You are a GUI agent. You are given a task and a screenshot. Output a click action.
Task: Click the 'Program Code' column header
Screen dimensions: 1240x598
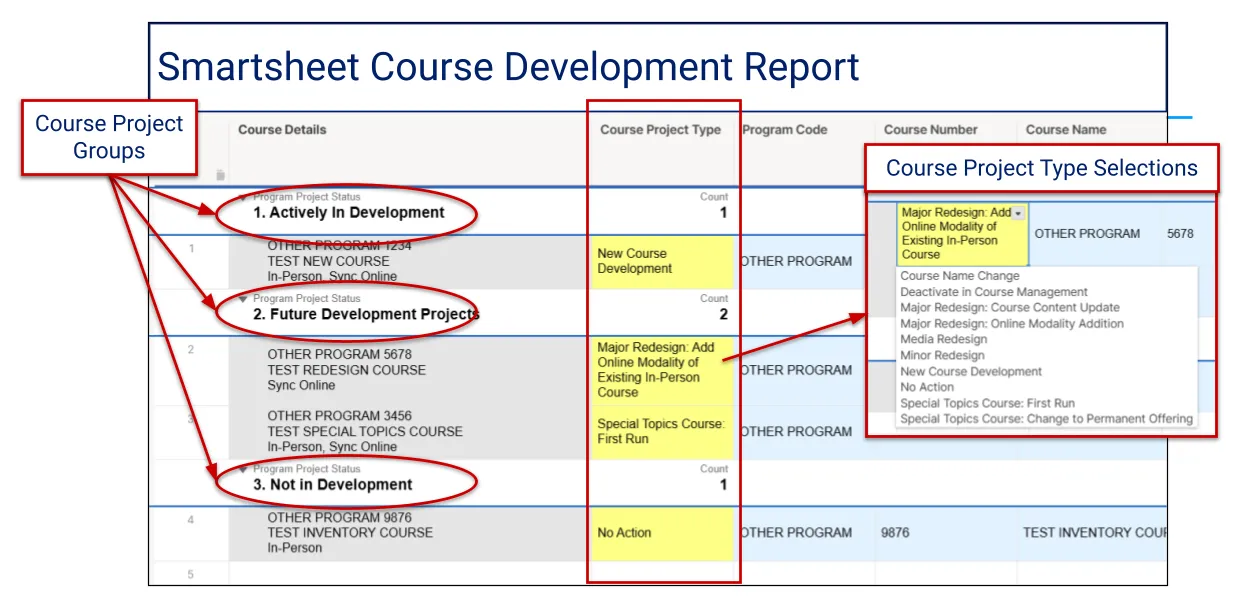tap(785, 130)
